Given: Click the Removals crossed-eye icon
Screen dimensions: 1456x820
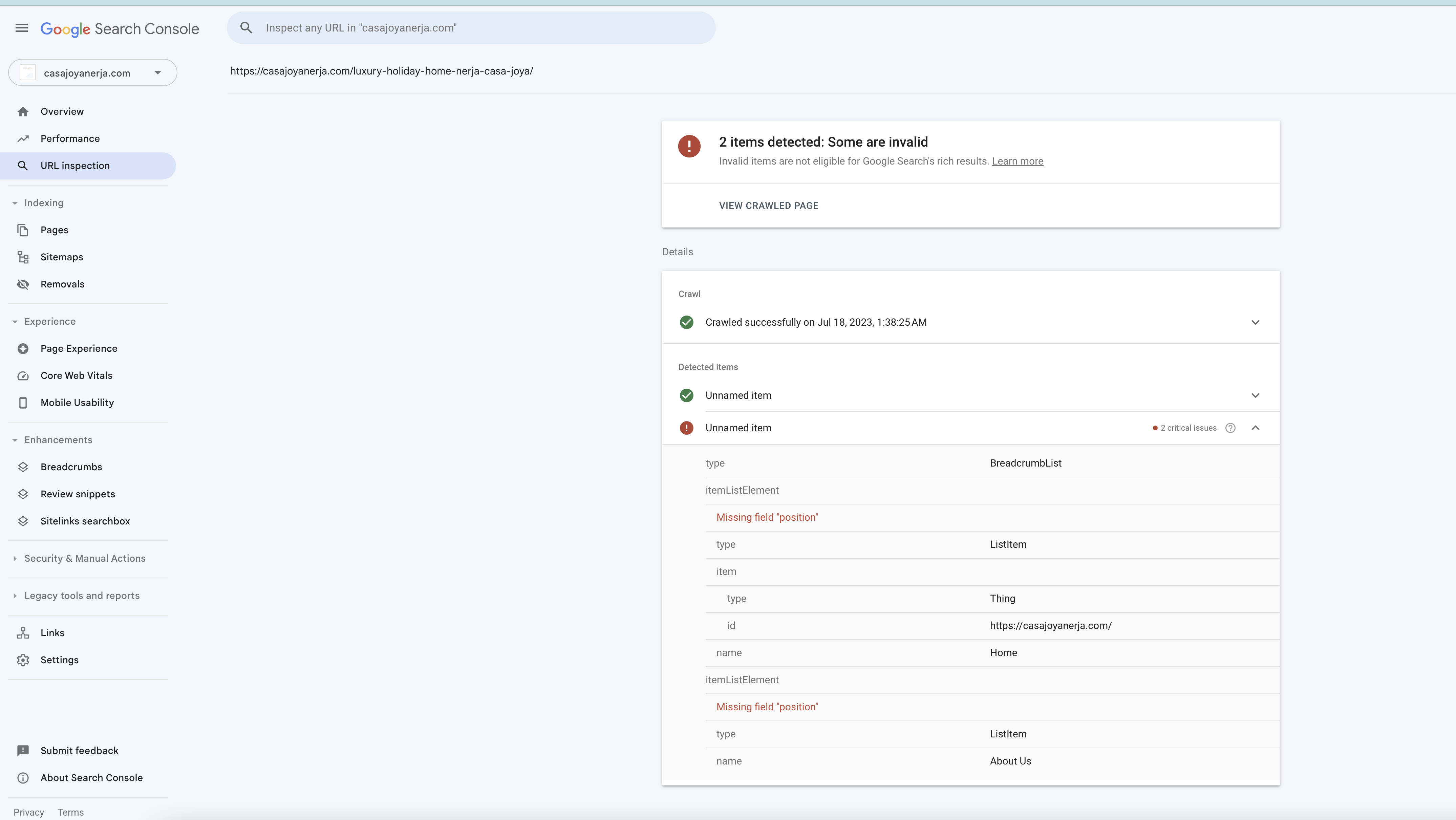Looking at the screenshot, I should tap(23, 284).
